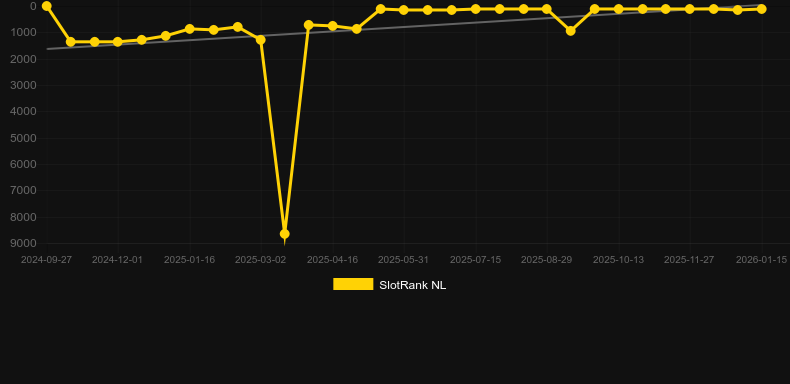Image resolution: width=790 pixels, height=384 pixels.
Task: Click the 3000 y-axis label
Action: [23, 85]
